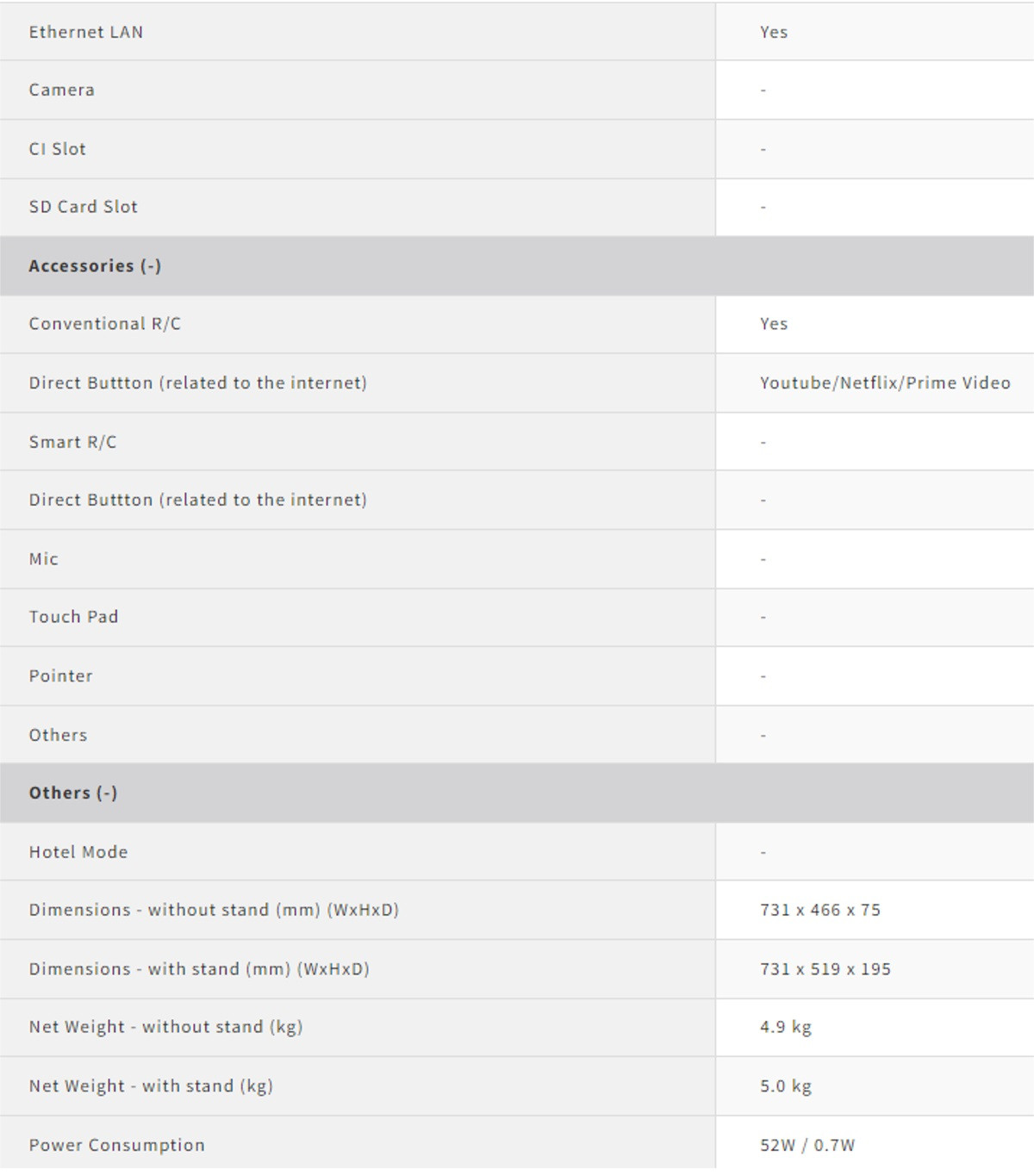Click the Hotel Mode label
Image resolution: width=1034 pixels, height=1176 pixels.
pos(78,852)
